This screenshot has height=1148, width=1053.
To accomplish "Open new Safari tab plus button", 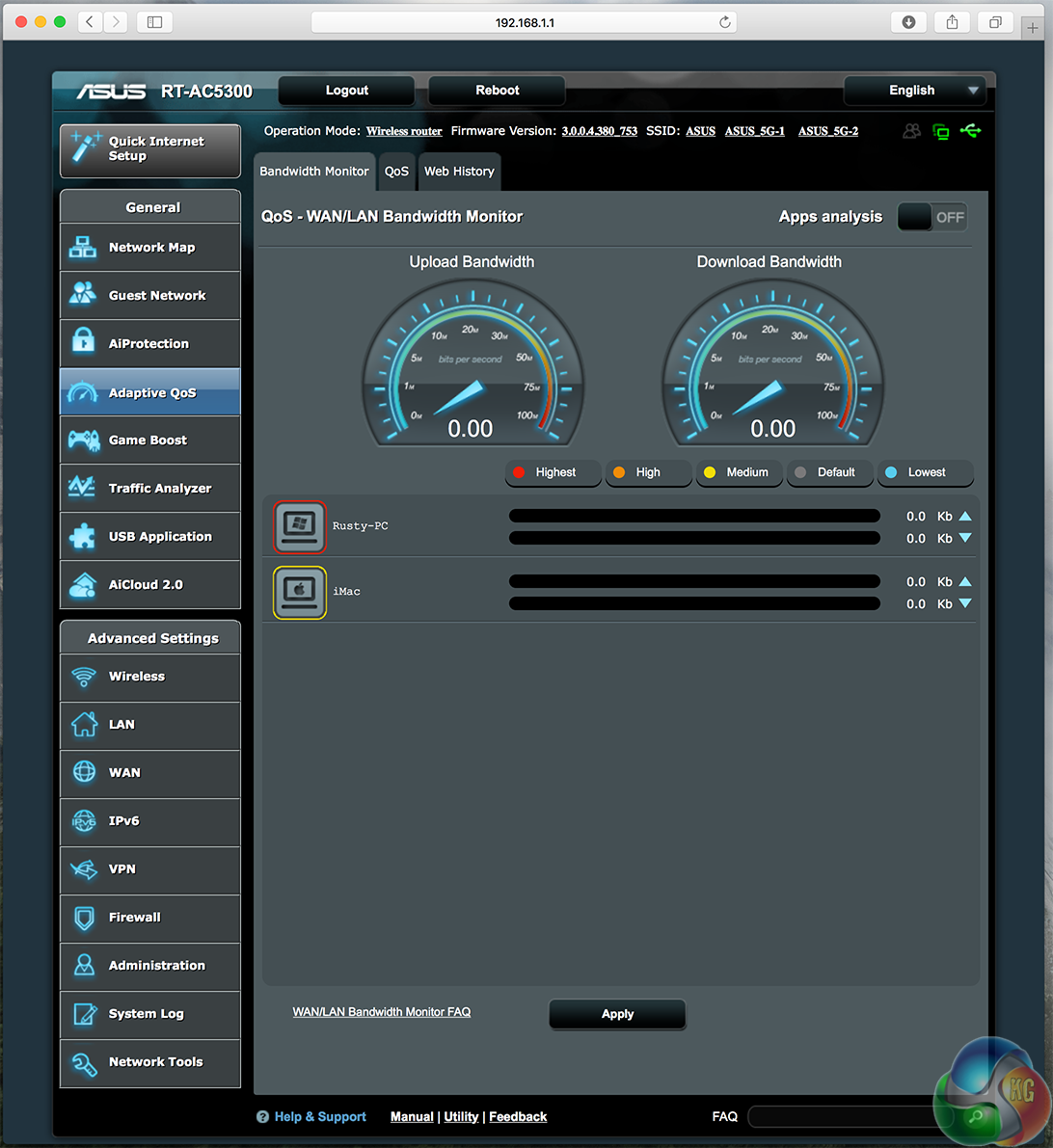I will click(x=1033, y=28).
